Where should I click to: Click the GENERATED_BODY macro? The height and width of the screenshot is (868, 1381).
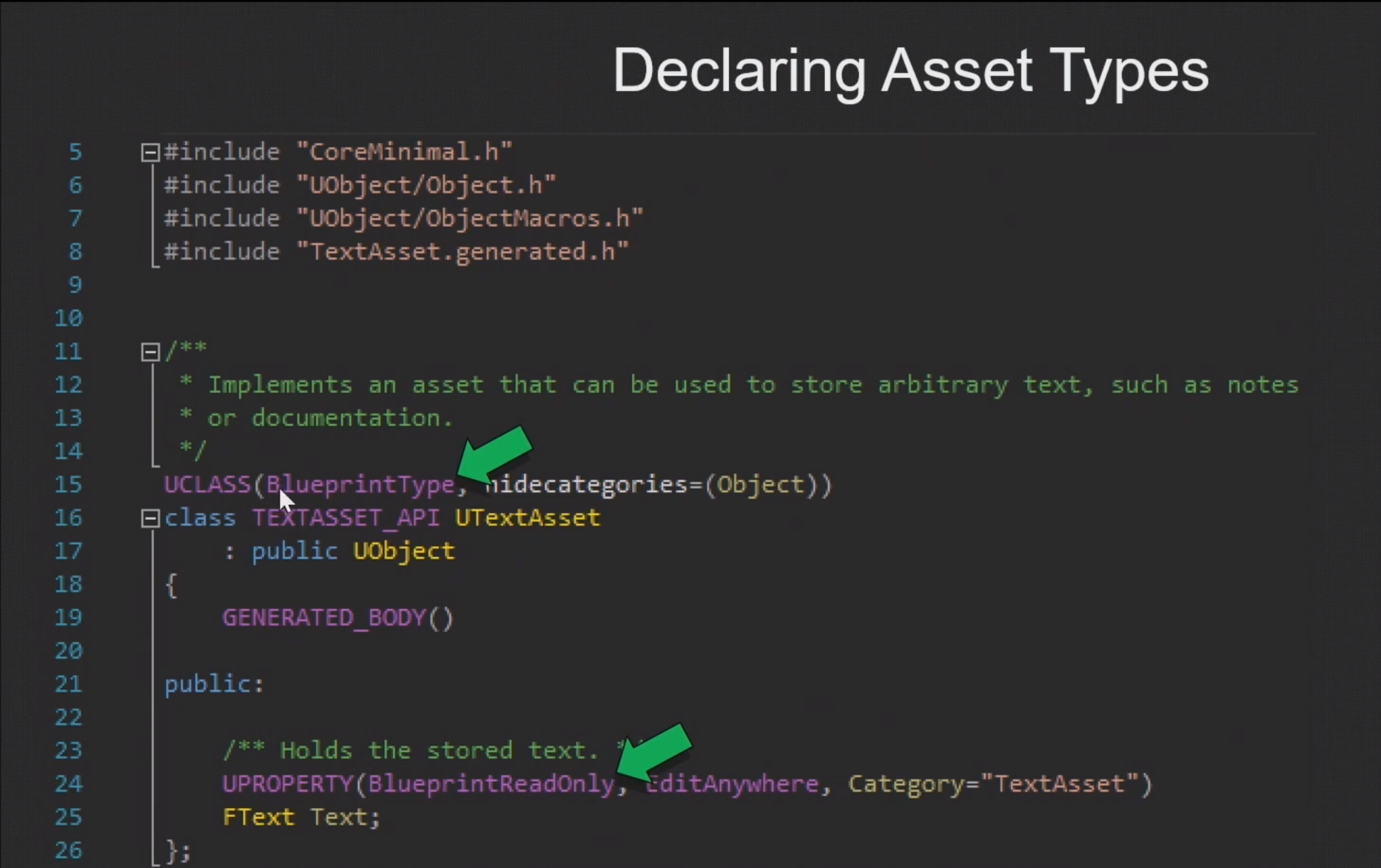pos(324,618)
